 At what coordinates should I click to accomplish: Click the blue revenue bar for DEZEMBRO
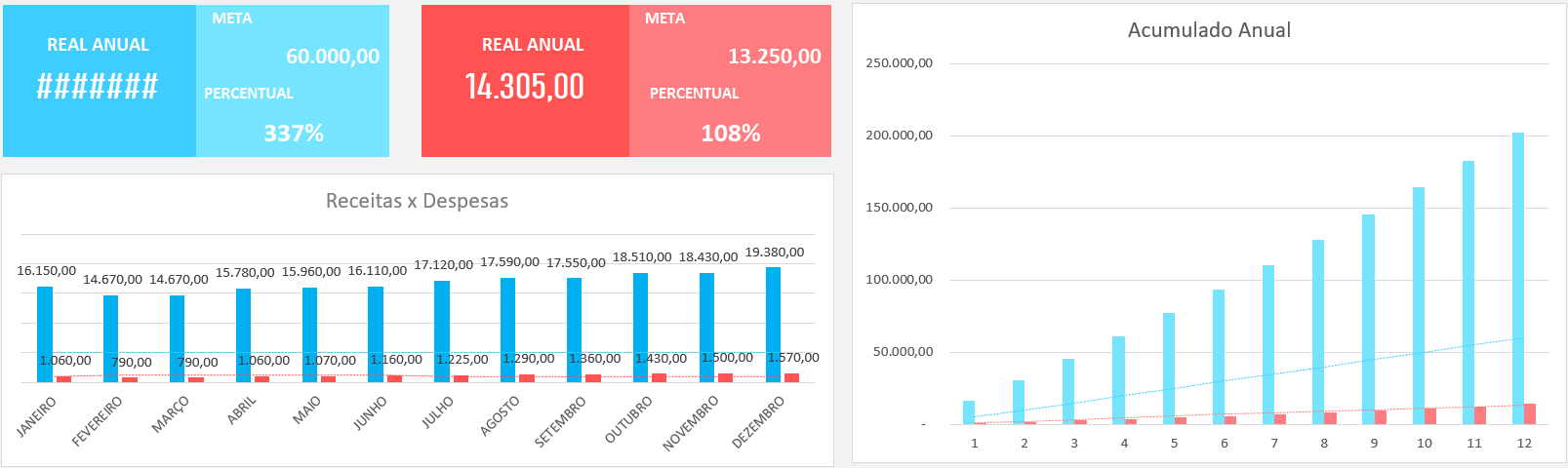[x=774, y=324]
